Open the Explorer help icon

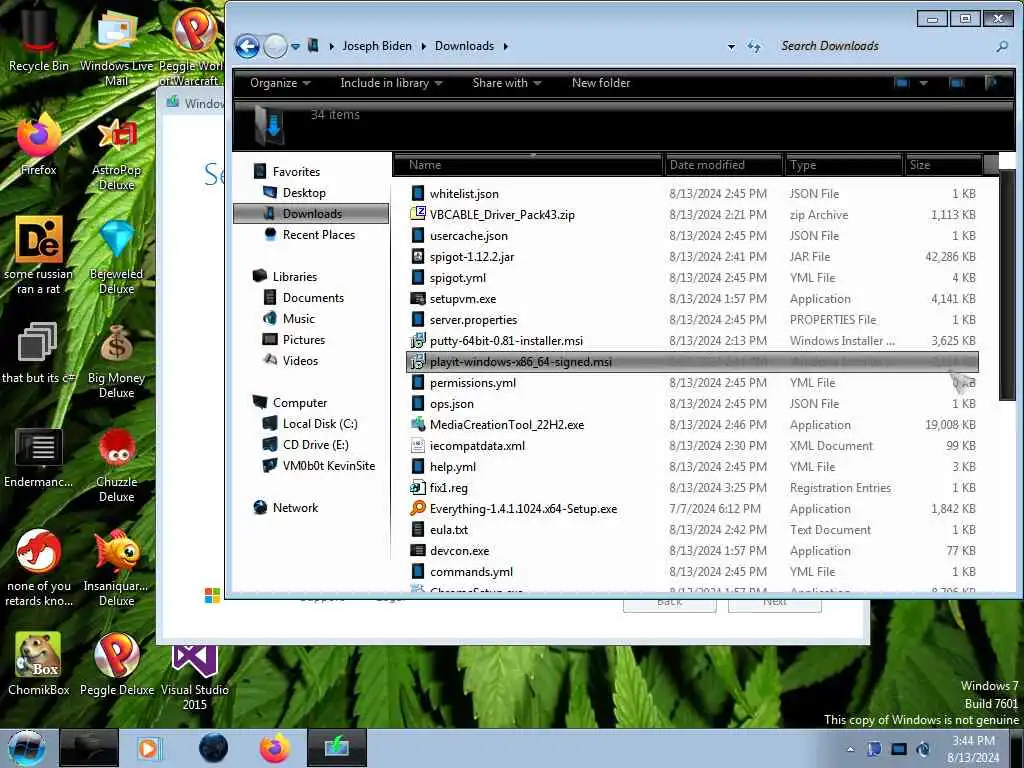click(x=992, y=83)
